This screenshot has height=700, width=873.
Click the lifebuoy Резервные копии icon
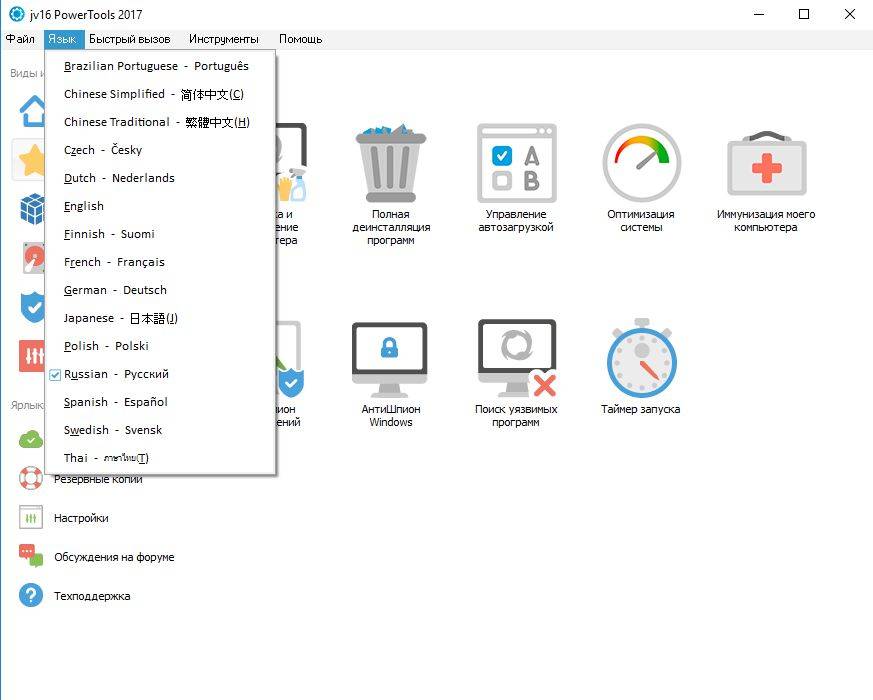pos(31,478)
